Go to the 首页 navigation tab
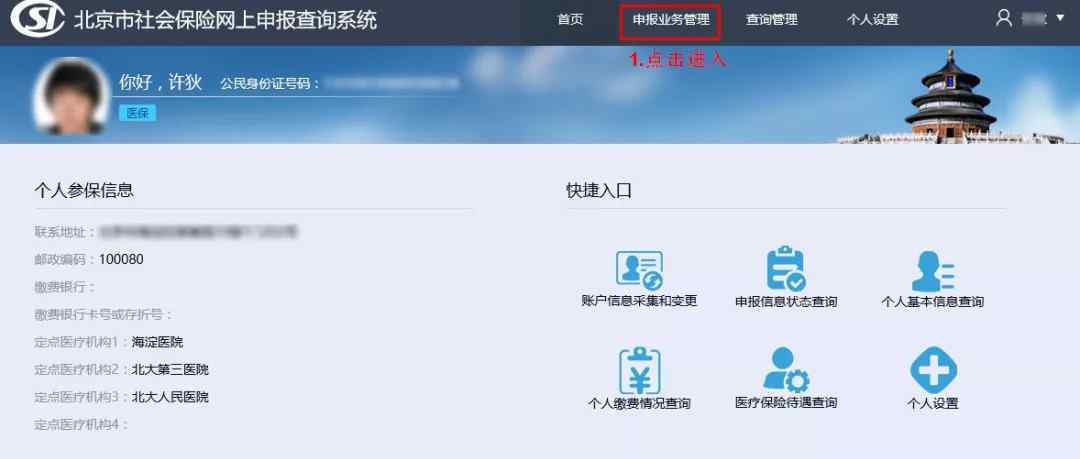Screen dimensions: 1080x459 tap(570, 19)
